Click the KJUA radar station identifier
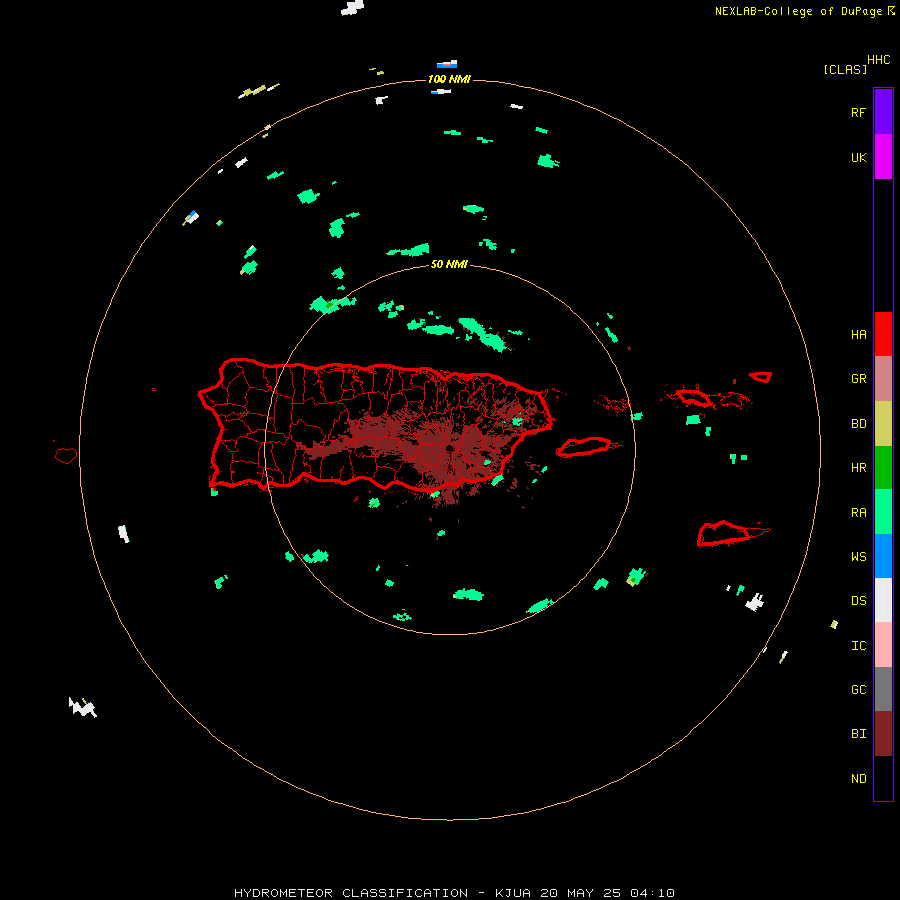The image size is (900, 900). click(513, 893)
